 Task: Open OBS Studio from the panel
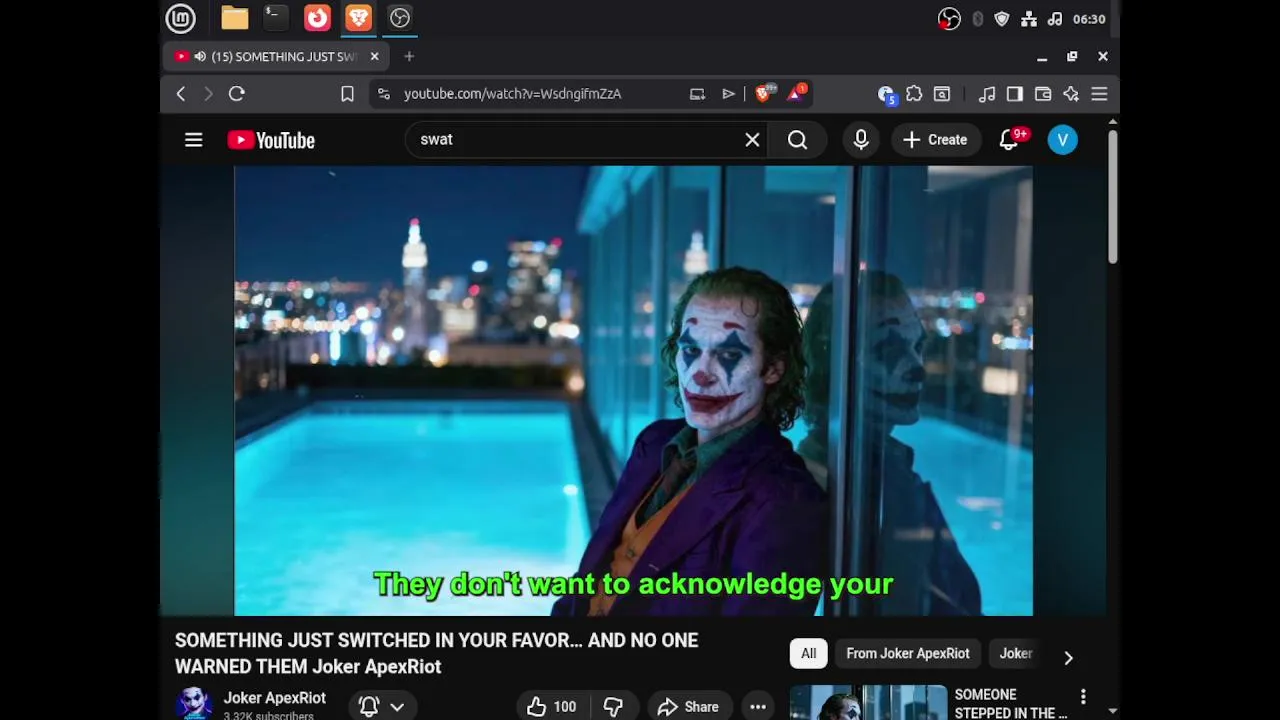(x=400, y=18)
